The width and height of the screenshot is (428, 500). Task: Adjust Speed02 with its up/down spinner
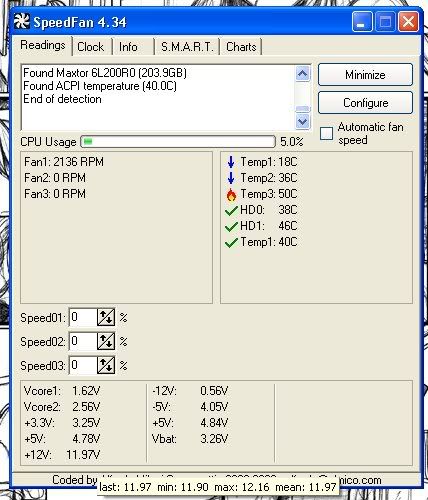(x=106, y=341)
